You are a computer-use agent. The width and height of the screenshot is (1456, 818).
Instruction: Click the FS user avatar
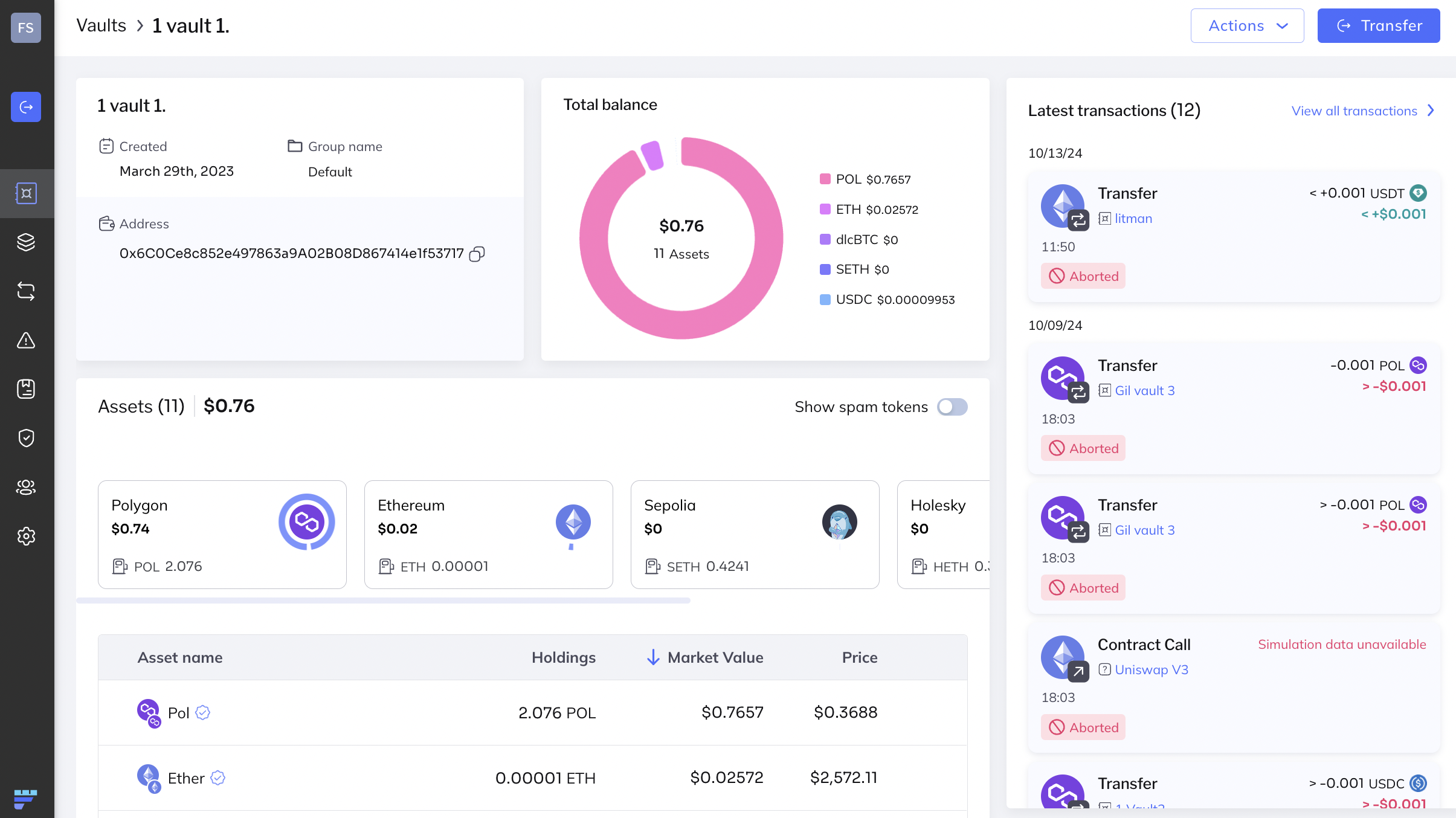26,28
